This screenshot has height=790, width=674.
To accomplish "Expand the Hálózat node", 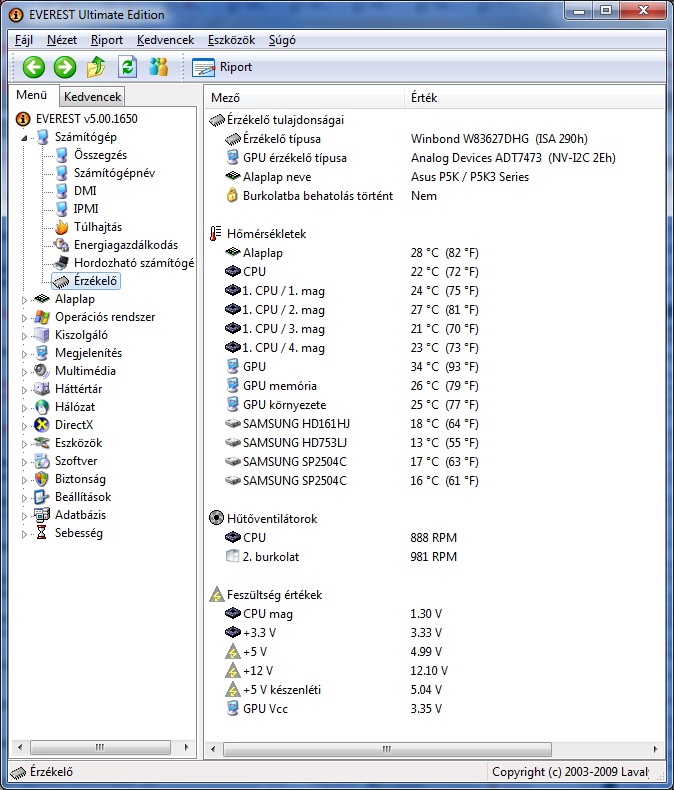I will click(24, 408).
